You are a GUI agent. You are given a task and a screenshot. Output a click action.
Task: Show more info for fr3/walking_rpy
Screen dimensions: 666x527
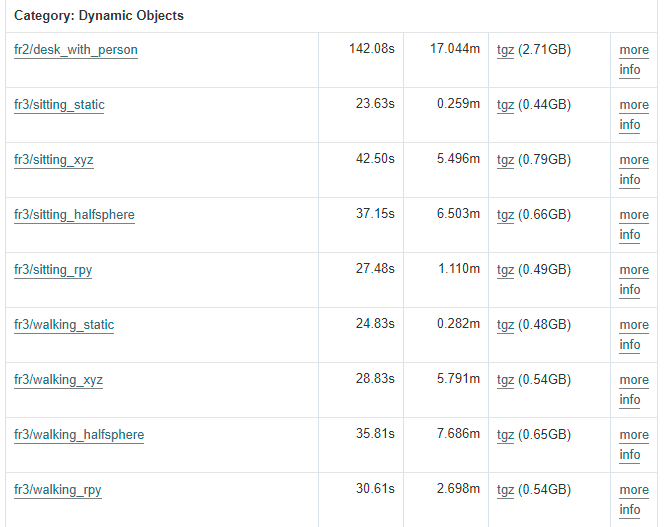[x=633, y=500]
